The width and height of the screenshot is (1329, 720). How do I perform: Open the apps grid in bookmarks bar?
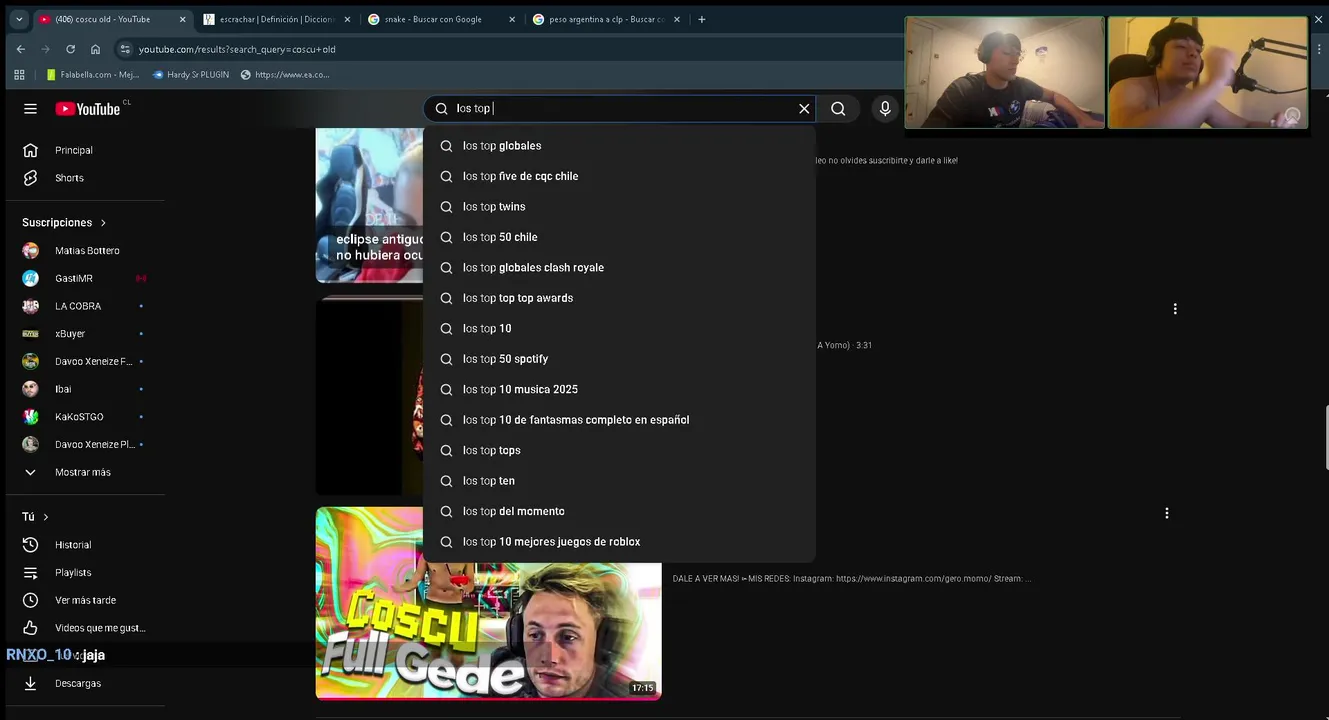[x=19, y=75]
